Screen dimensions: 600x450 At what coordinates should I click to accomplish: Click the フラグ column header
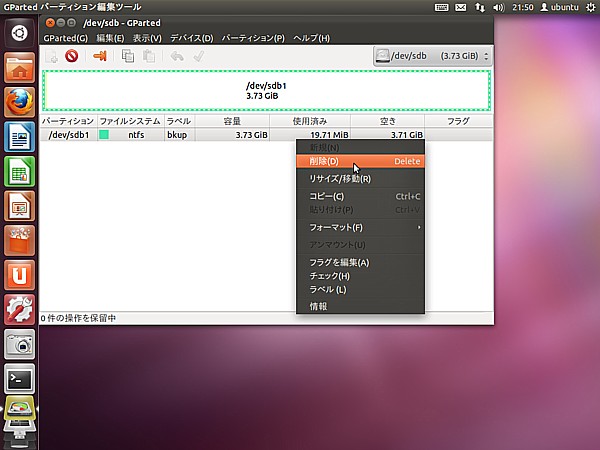(458, 121)
